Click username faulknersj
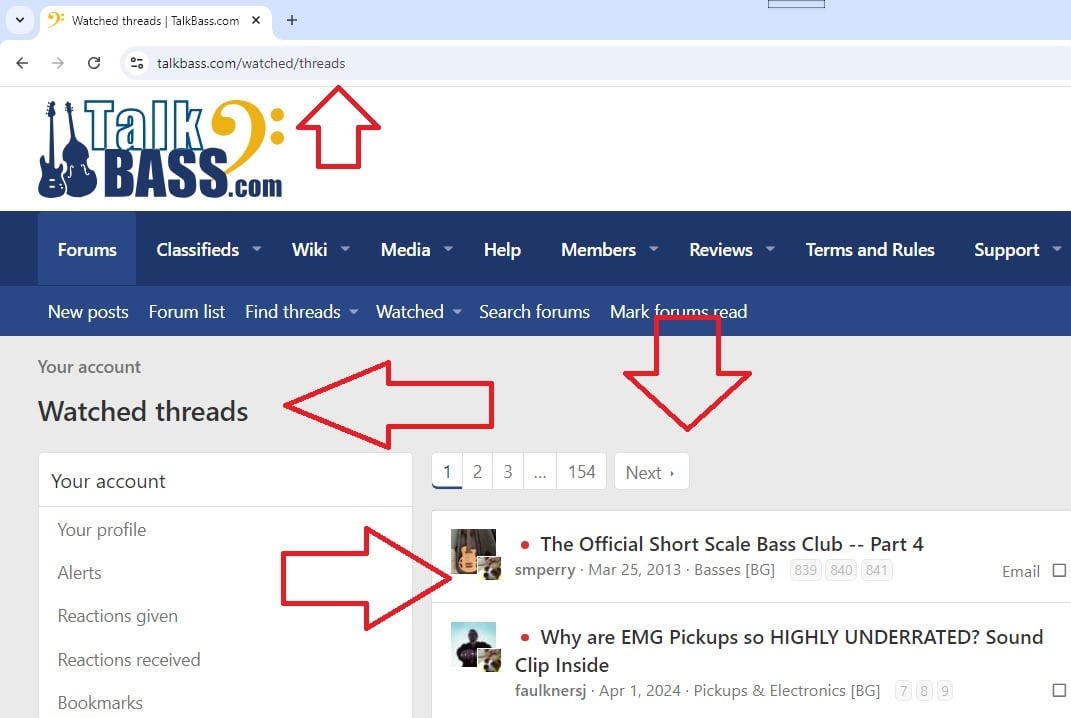The width and height of the screenshot is (1071, 718). point(551,691)
